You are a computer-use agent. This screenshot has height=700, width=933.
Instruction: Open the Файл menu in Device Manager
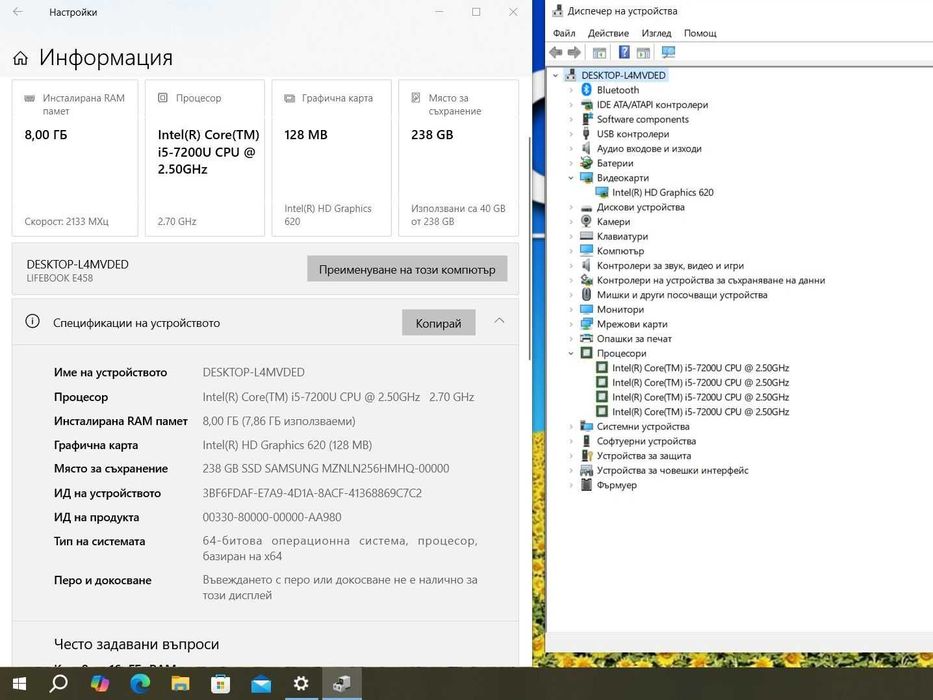click(564, 33)
